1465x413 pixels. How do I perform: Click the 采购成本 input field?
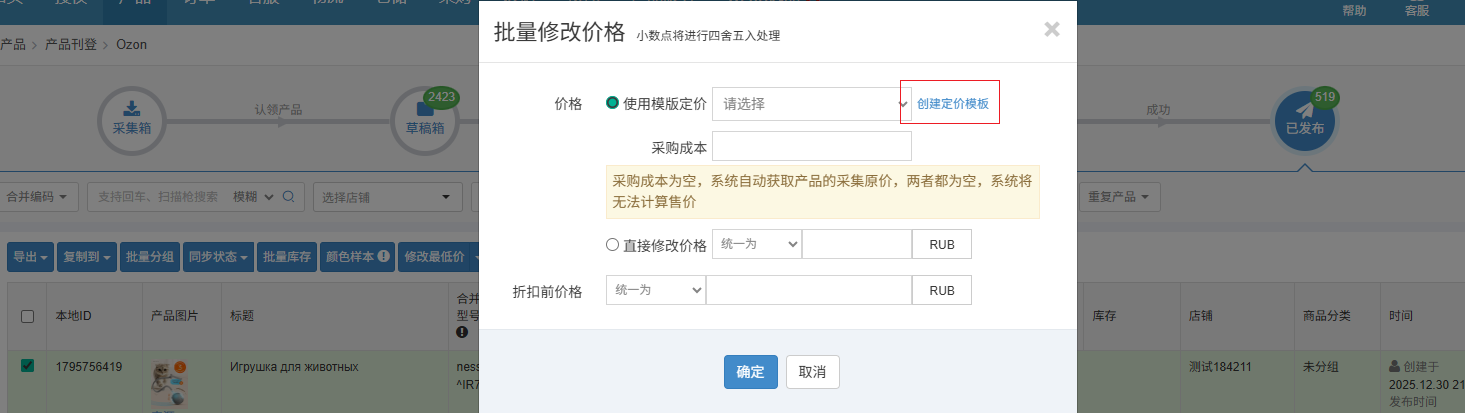point(811,147)
